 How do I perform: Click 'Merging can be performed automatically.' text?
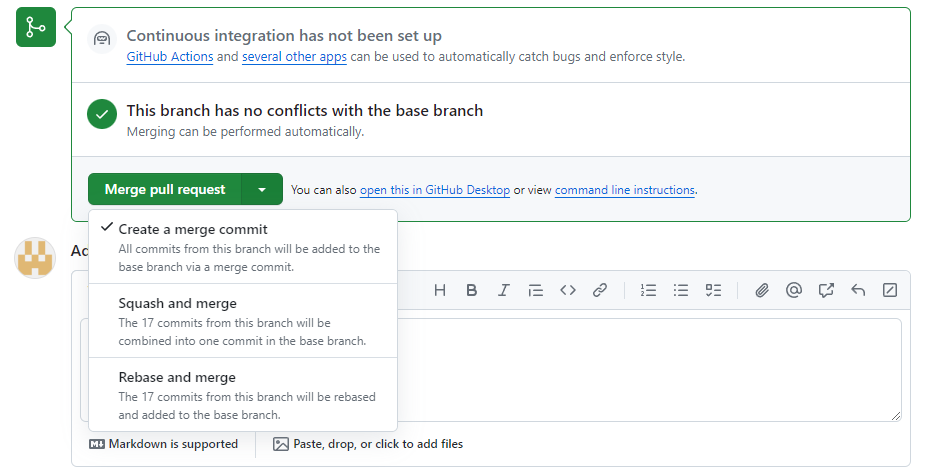[245, 132]
